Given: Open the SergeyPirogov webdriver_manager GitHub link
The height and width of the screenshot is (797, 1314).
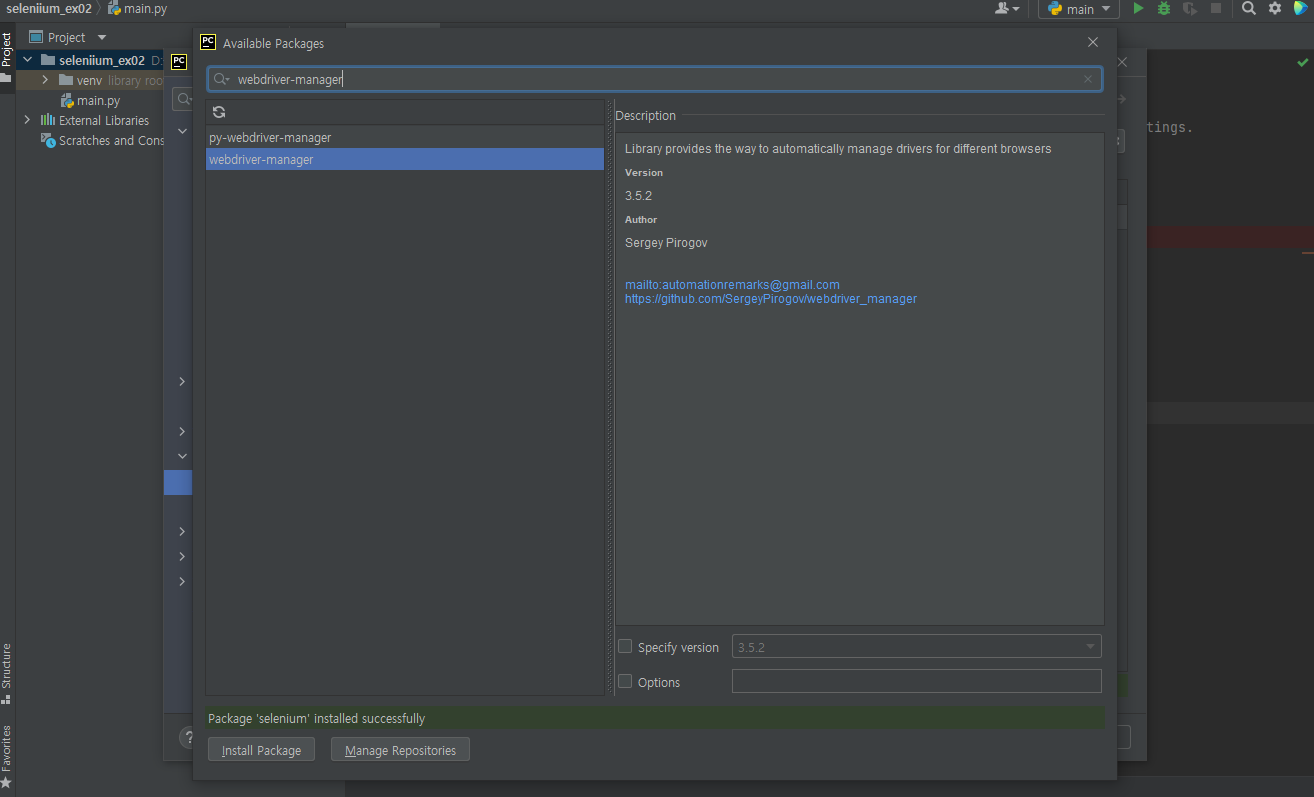Looking at the screenshot, I should (x=771, y=299).
